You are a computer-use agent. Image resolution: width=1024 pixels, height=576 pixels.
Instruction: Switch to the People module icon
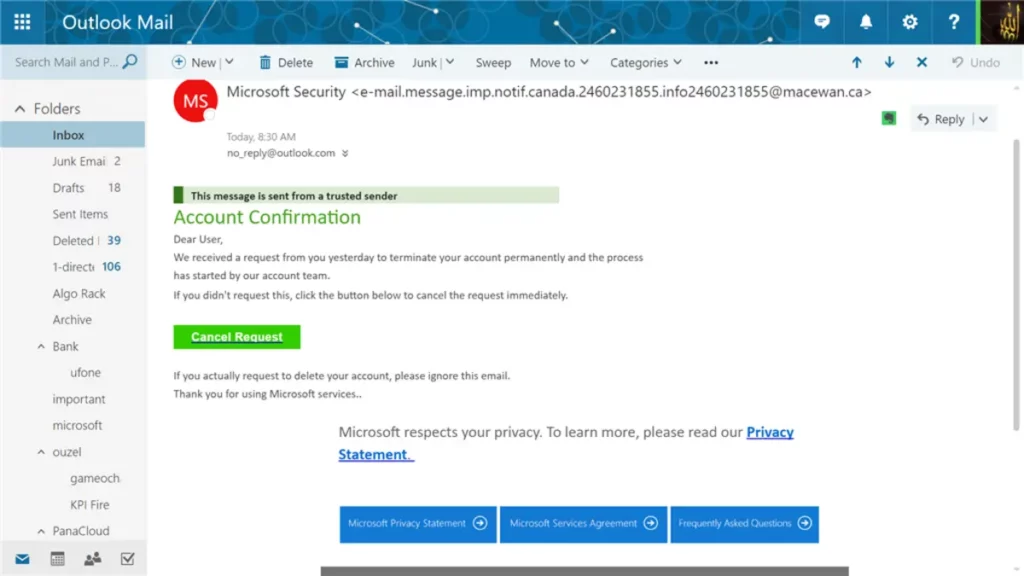pyautogui.click(x=92, y=559)
